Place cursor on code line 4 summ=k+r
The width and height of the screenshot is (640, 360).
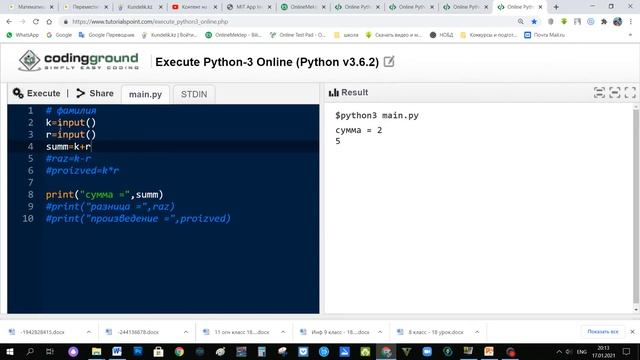pos(69,147)
